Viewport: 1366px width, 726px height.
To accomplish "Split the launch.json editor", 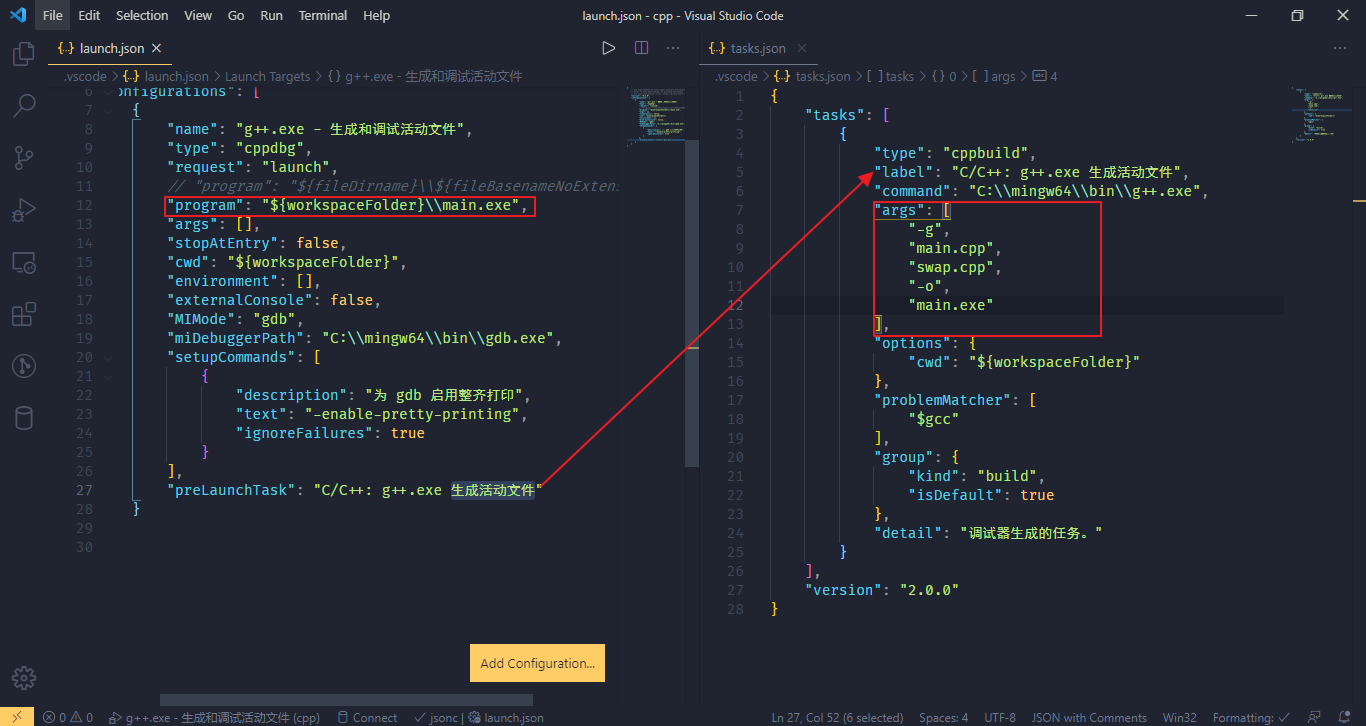I will [642, 48].
